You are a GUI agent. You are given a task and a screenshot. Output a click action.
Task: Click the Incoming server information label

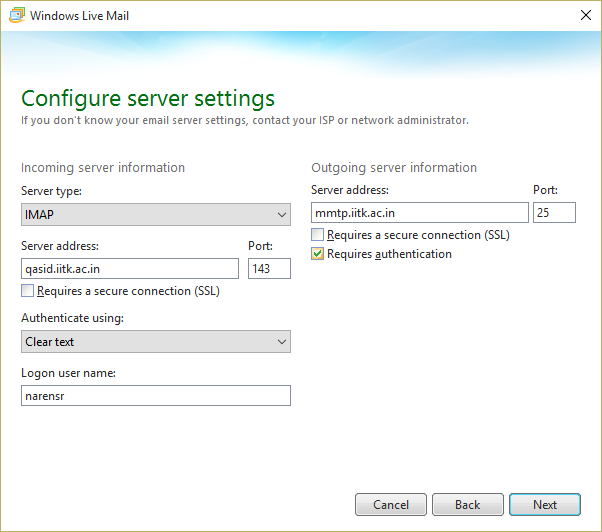pyautogui.click(x=103, y=168)
